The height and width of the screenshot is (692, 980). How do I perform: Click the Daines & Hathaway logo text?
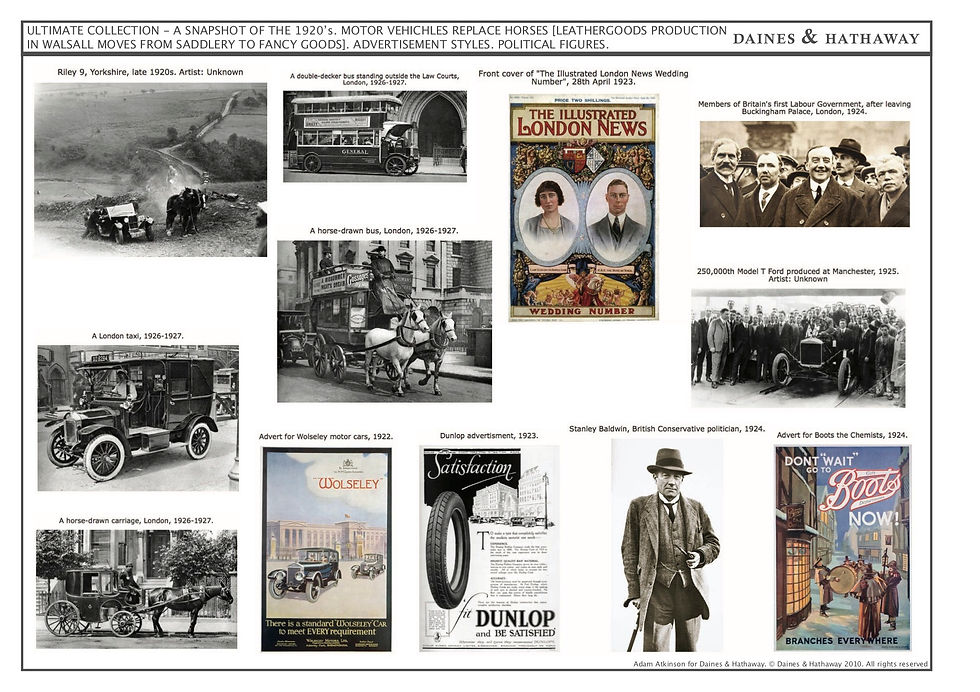(826, 38)
